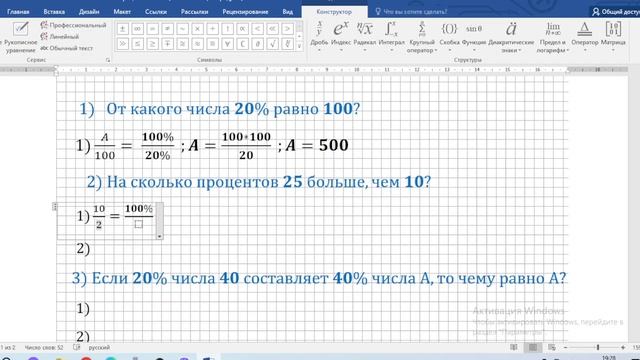Open the Вид ribbon tab
Screen dimensions: 640x360
287,12
